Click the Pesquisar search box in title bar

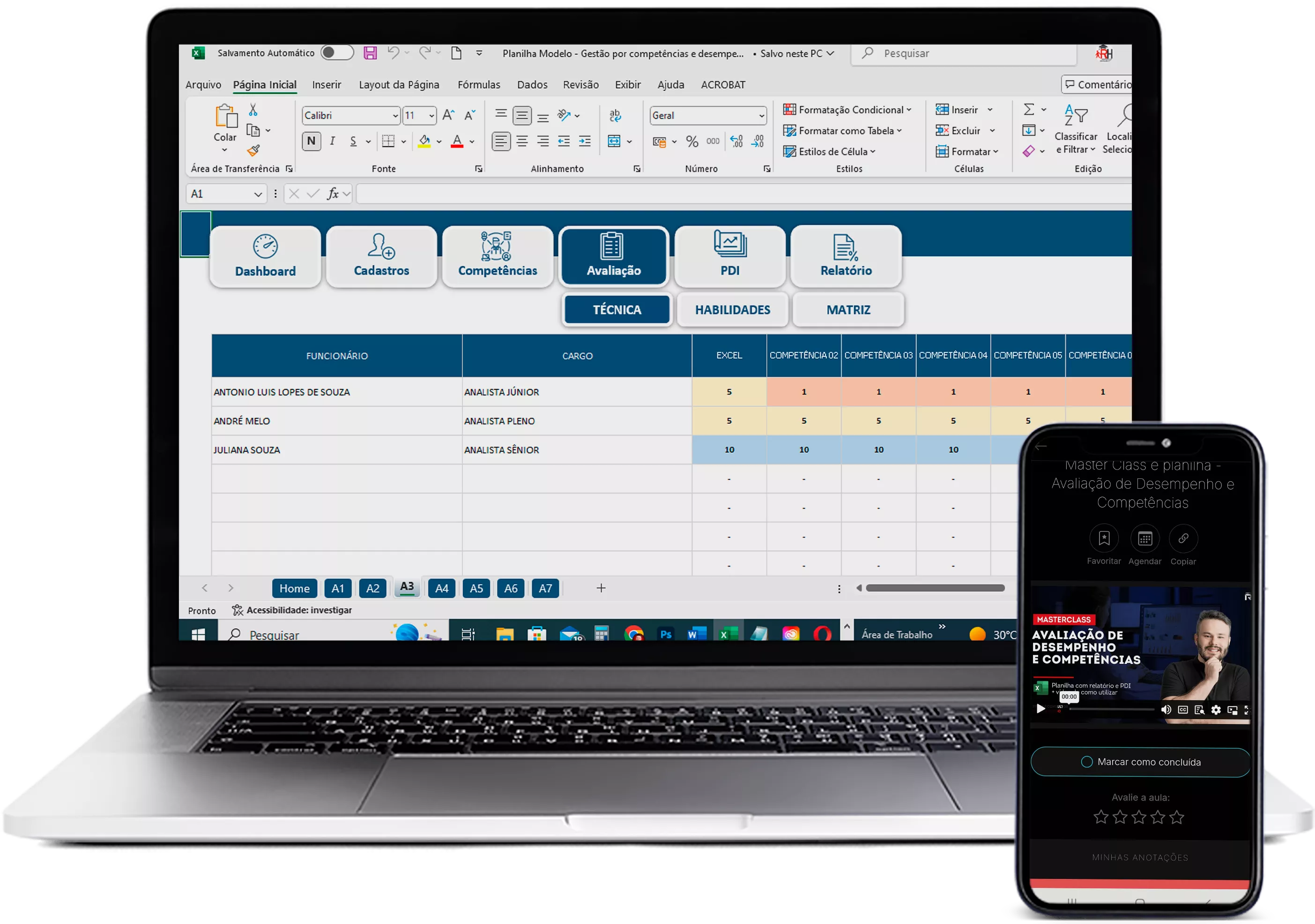pos(964,53)
